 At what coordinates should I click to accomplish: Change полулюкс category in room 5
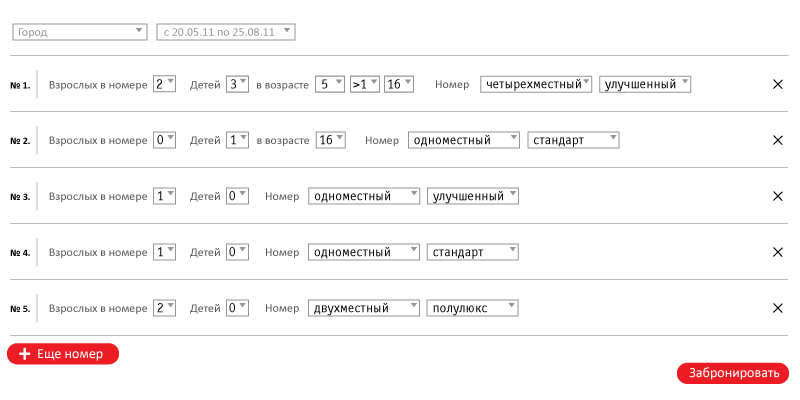point(472,309)
